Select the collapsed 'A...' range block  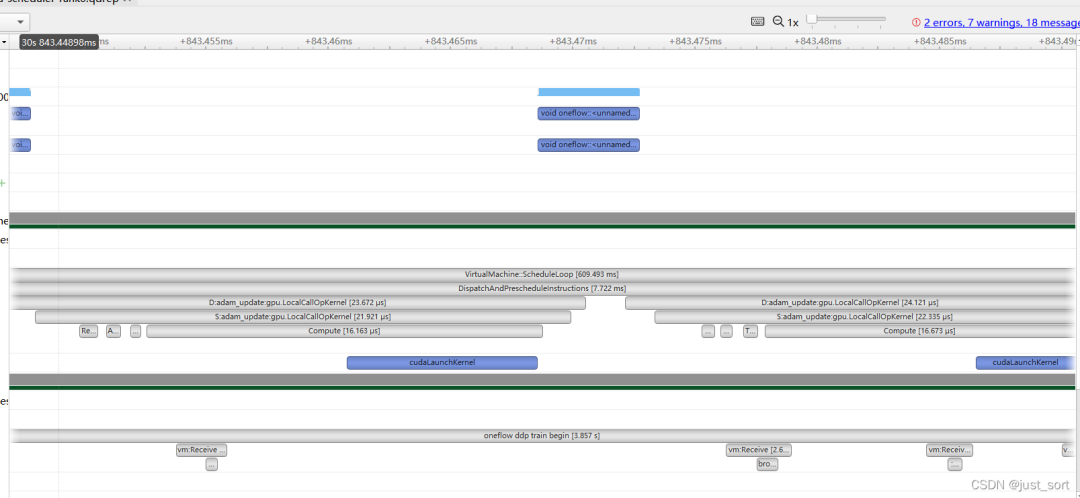coord(114,331)
